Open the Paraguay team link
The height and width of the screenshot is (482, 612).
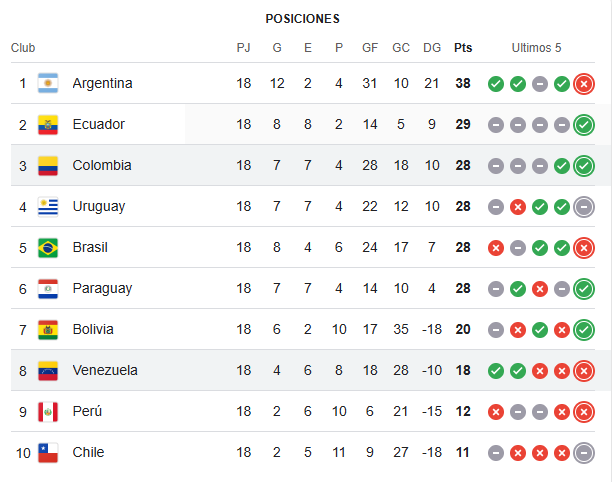coord(102,288)
